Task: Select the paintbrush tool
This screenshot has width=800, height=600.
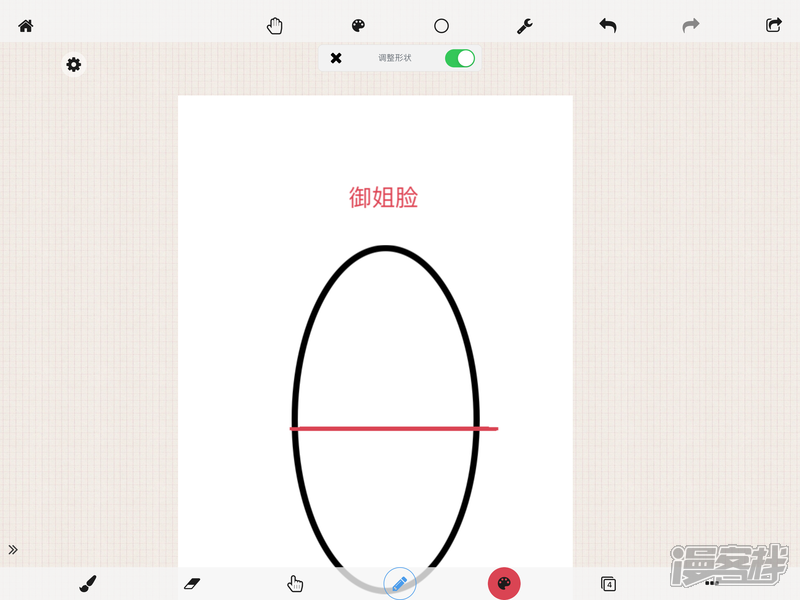Action: (x=88, y=584)
